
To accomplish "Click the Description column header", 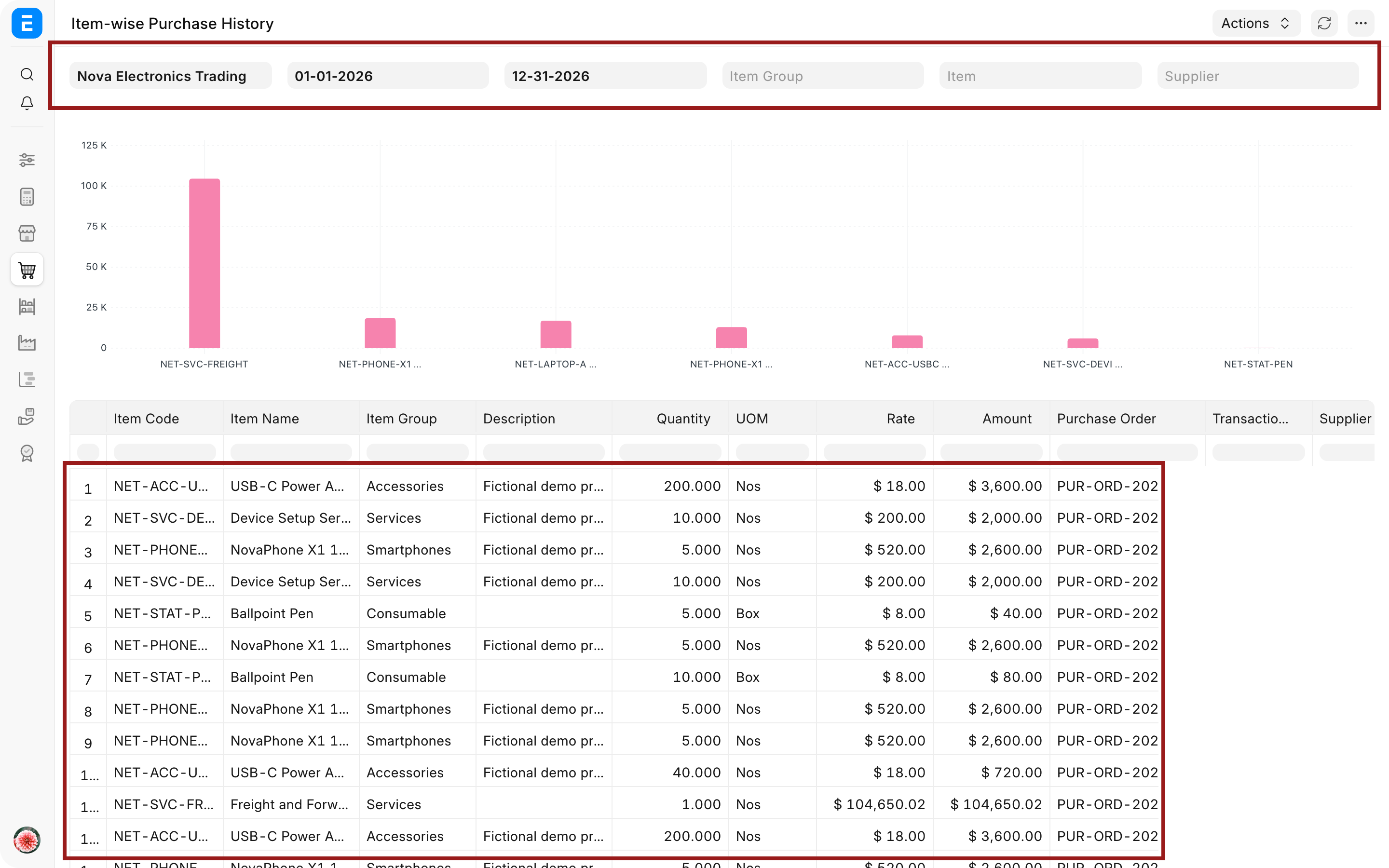I will click(544, 419).
